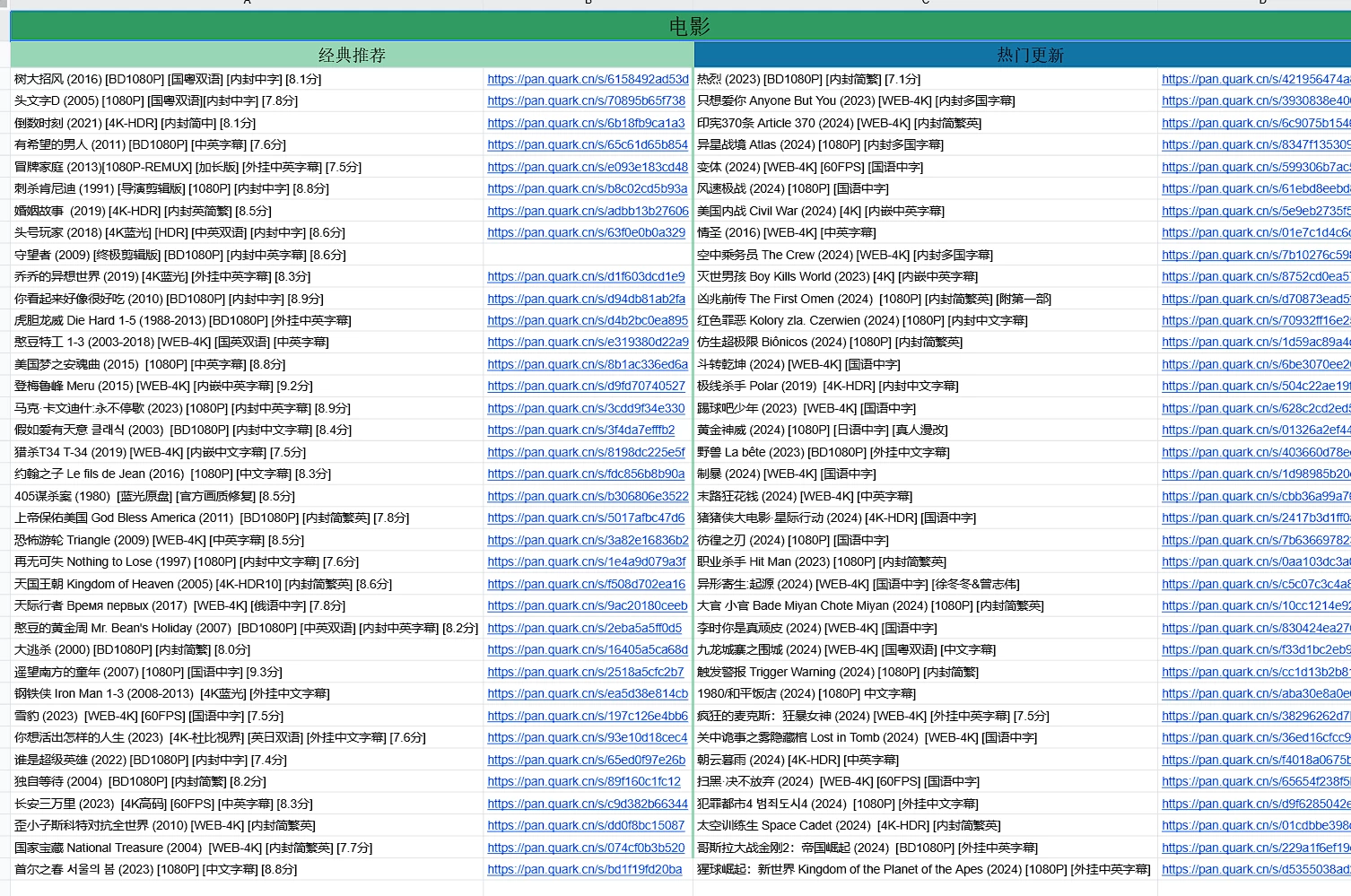The width and height of the screenshot is (1351, 896).
Task: Select the 经典推荐 column header
Action: (352, 56)
